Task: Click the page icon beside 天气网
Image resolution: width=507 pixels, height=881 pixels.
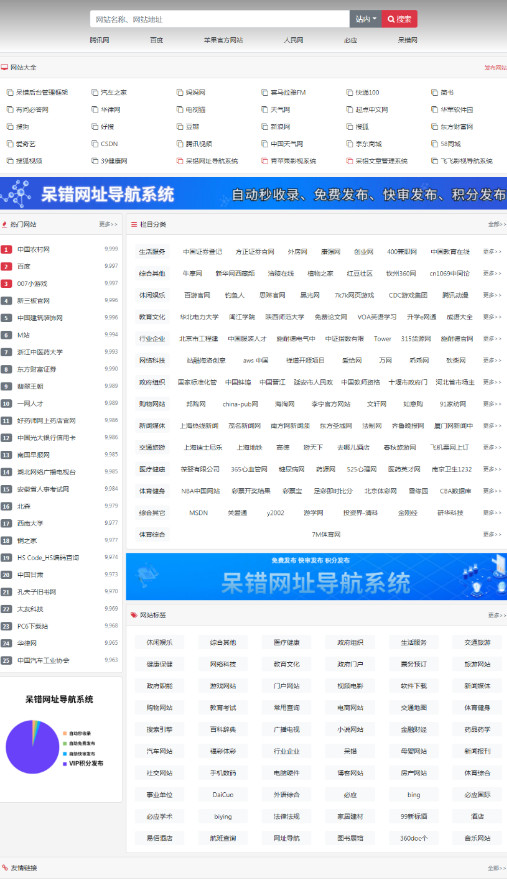Action: [x=264, y=110]
